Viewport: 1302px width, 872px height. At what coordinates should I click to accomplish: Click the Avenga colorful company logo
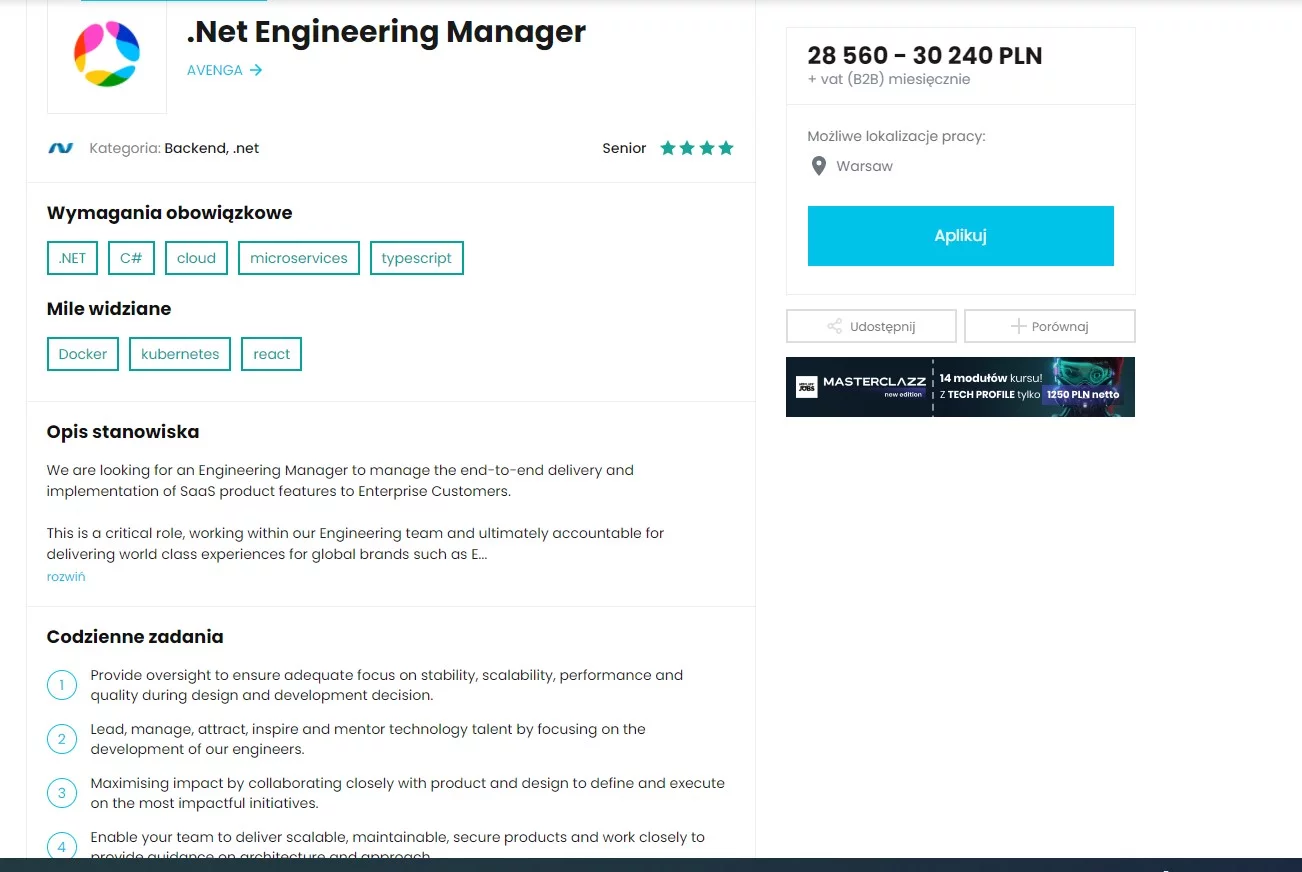coord(107,54)
